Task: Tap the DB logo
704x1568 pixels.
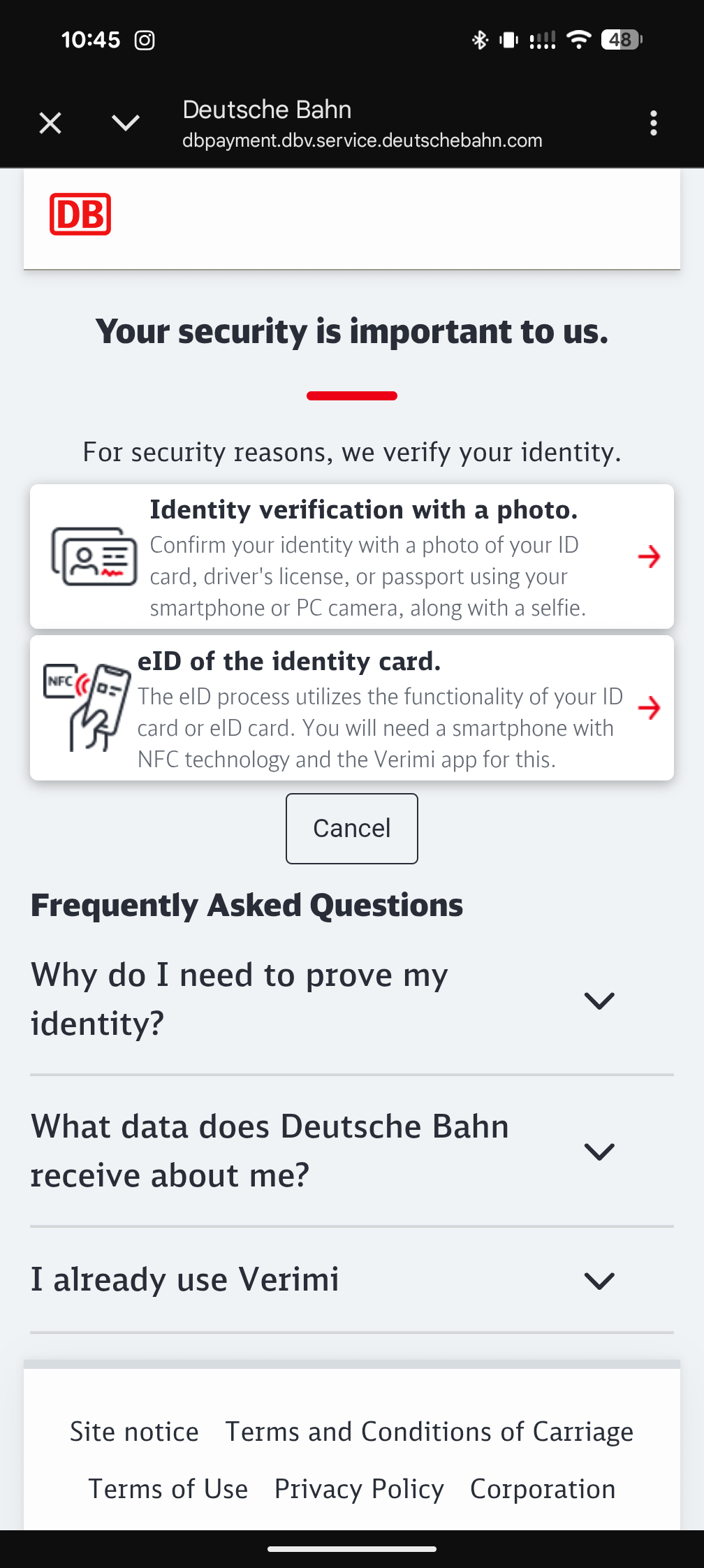Action: 80,214
